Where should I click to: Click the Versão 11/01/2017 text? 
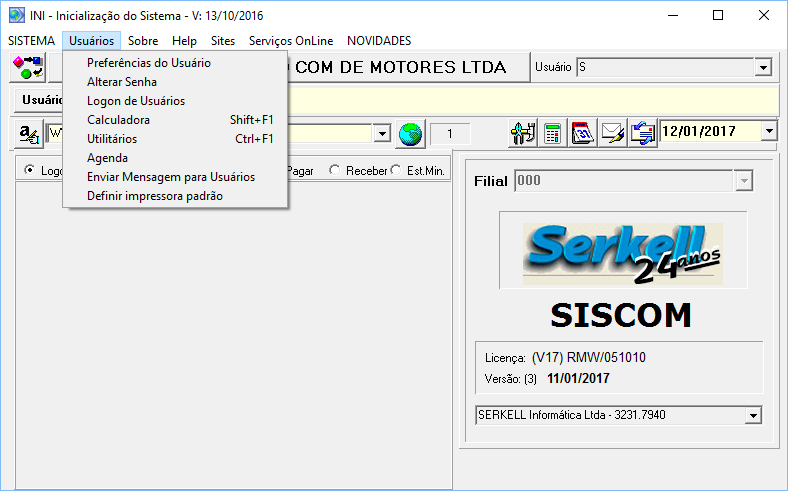[x=547, y=378]
